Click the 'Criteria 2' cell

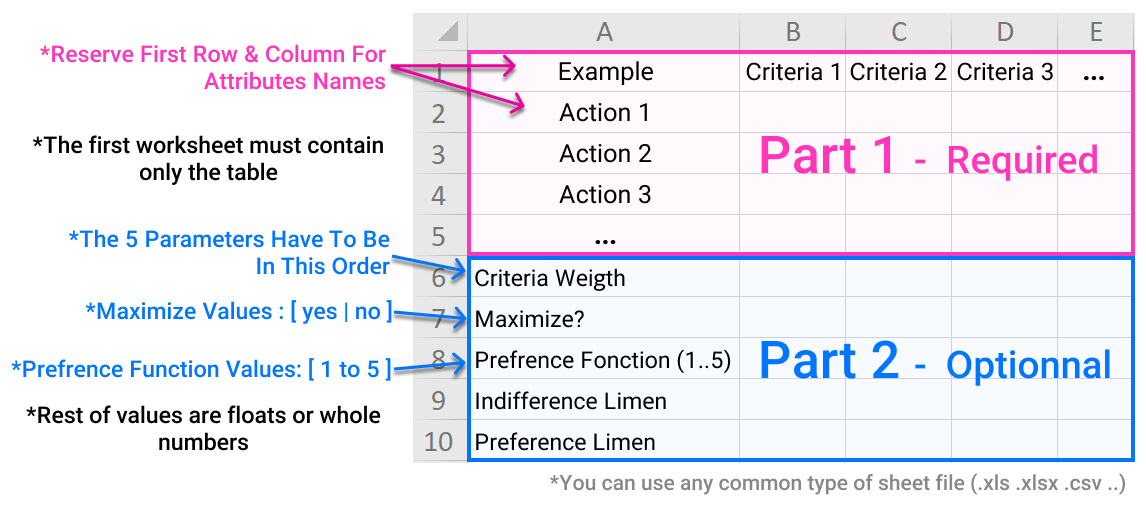coord(898,72)
